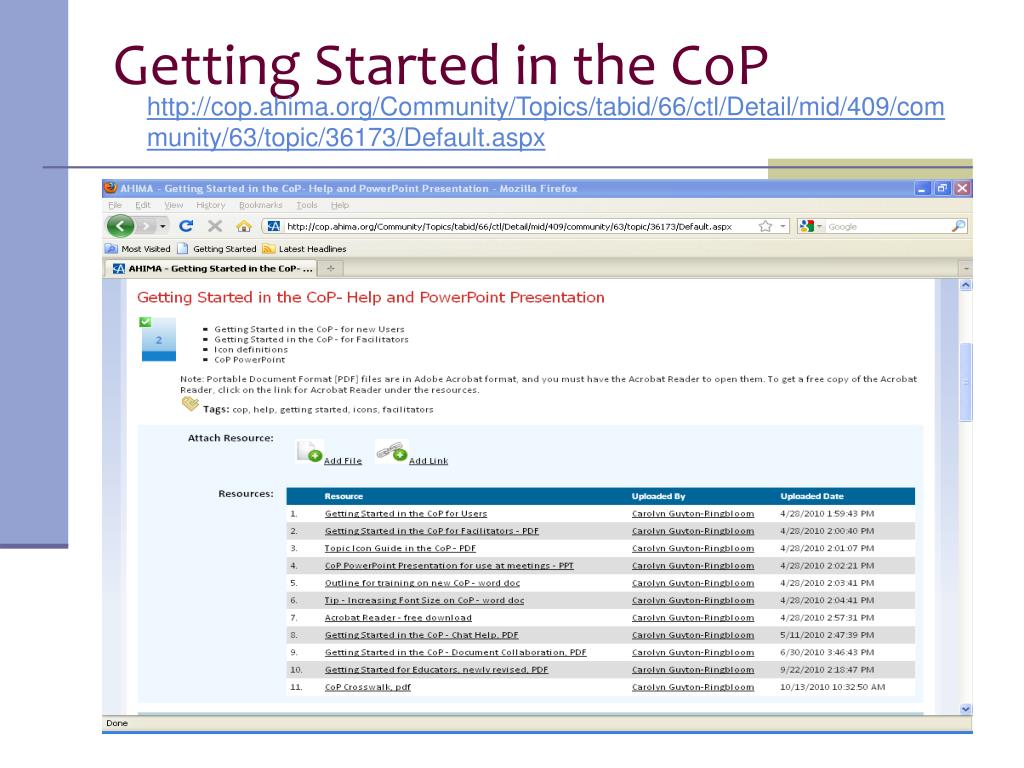This screenshot has width=1024, height=768.
Task: Click Carolyn Guyton-Ringbloom in resource row 1
Action: click(693, 514)
